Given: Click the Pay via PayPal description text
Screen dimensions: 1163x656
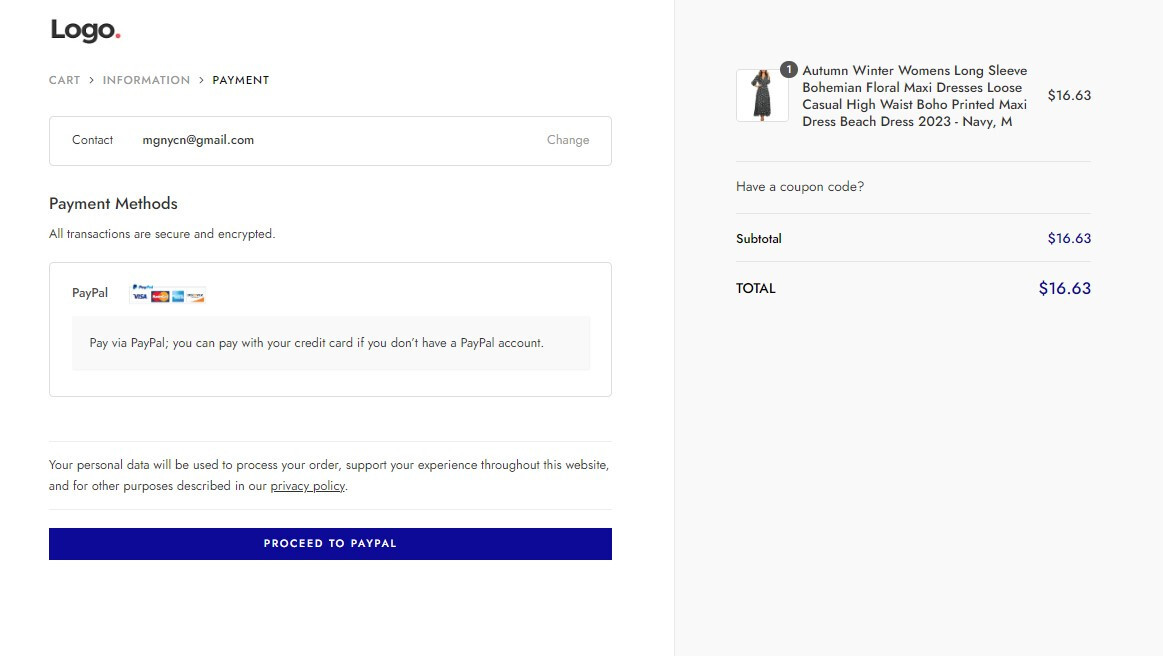Looking at the screenshot, I should tap(317, 343).
